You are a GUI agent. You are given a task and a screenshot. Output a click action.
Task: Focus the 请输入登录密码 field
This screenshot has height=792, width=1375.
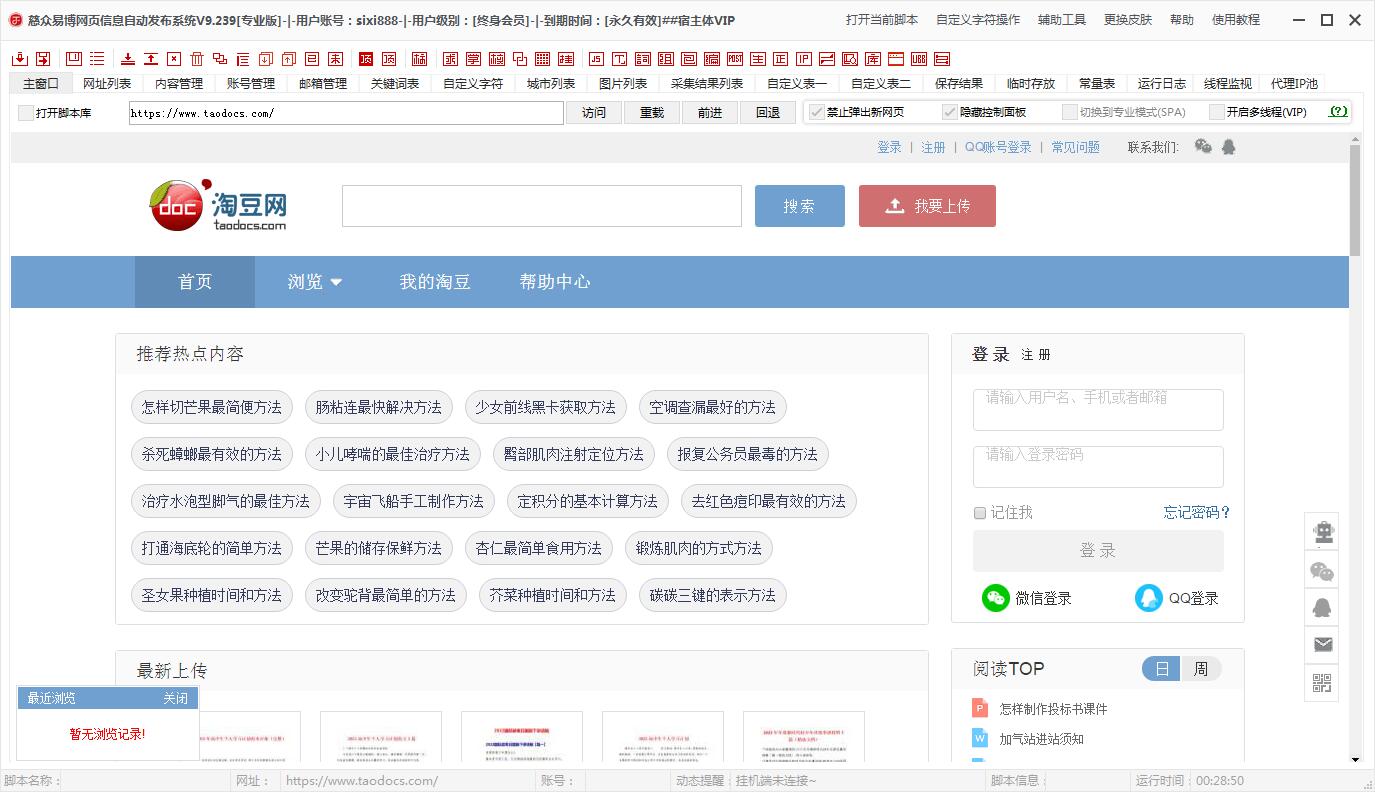[x=1098, y=467]
